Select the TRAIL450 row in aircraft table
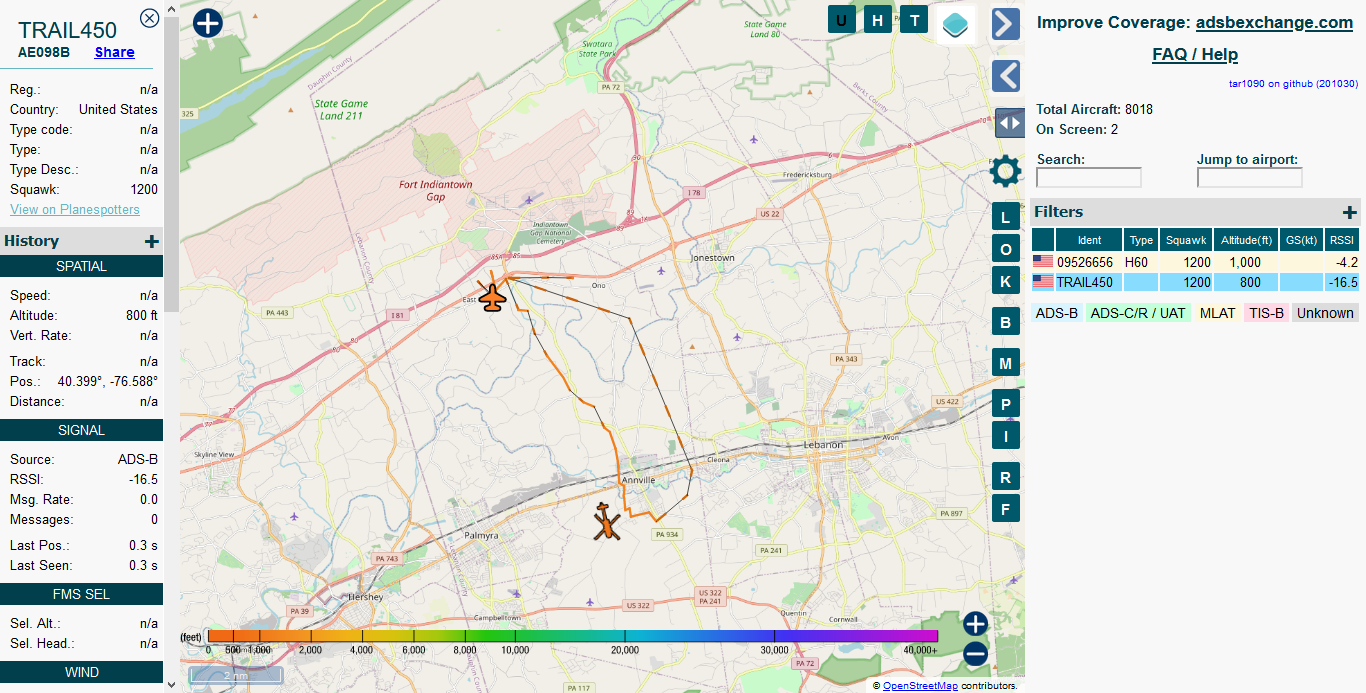The height and width of the screenshot is (693, 1366). point(1195,282)
